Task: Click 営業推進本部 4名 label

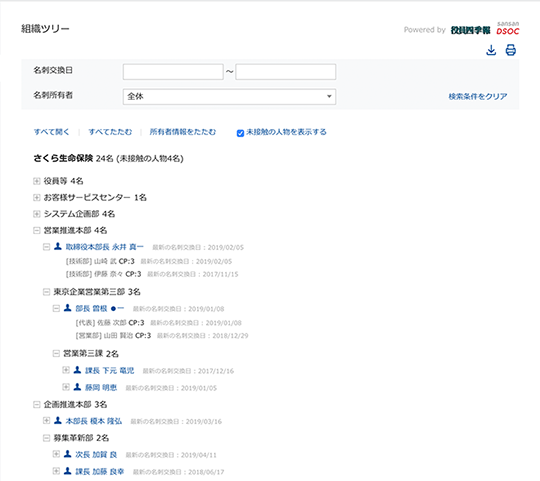Action: [75, 230]
